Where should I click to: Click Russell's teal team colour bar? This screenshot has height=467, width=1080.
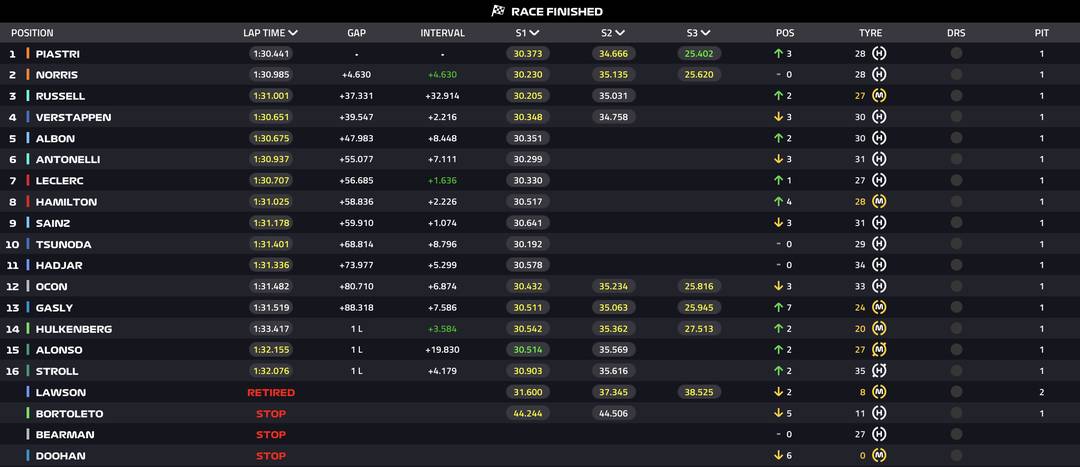click(x=28, y=96)
